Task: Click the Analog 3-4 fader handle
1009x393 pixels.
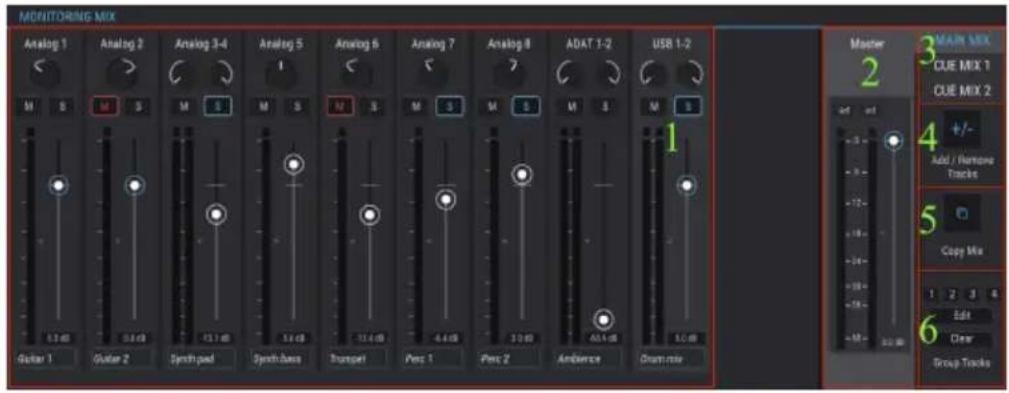Action: 217,214
